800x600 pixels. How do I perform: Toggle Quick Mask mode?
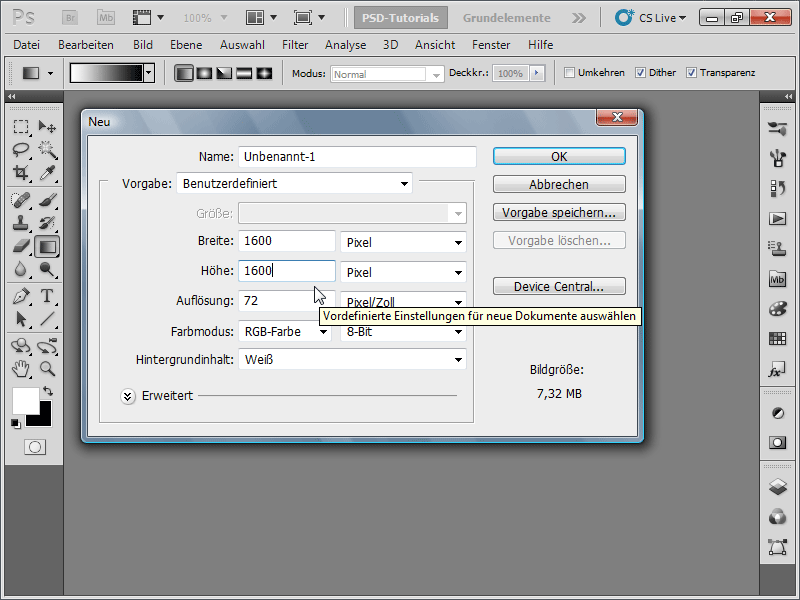[35, 447]
